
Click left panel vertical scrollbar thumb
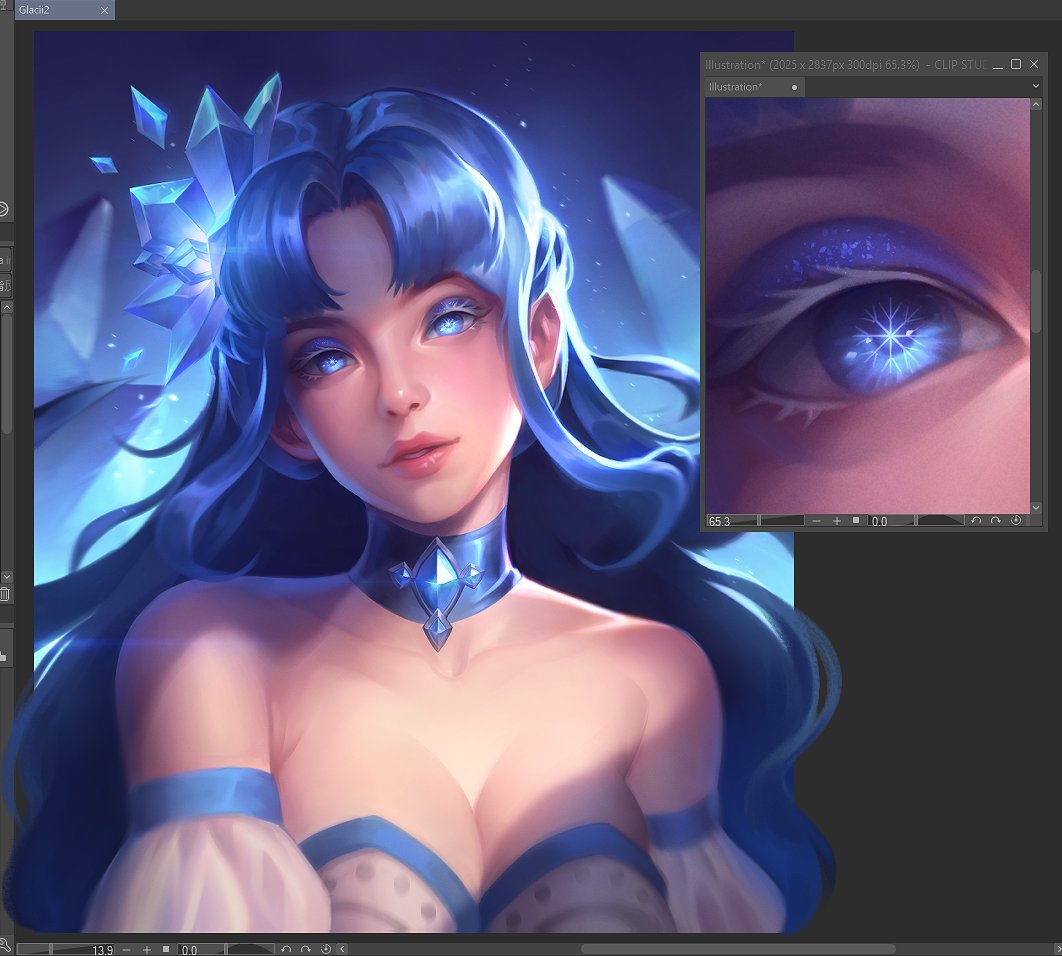6,373
